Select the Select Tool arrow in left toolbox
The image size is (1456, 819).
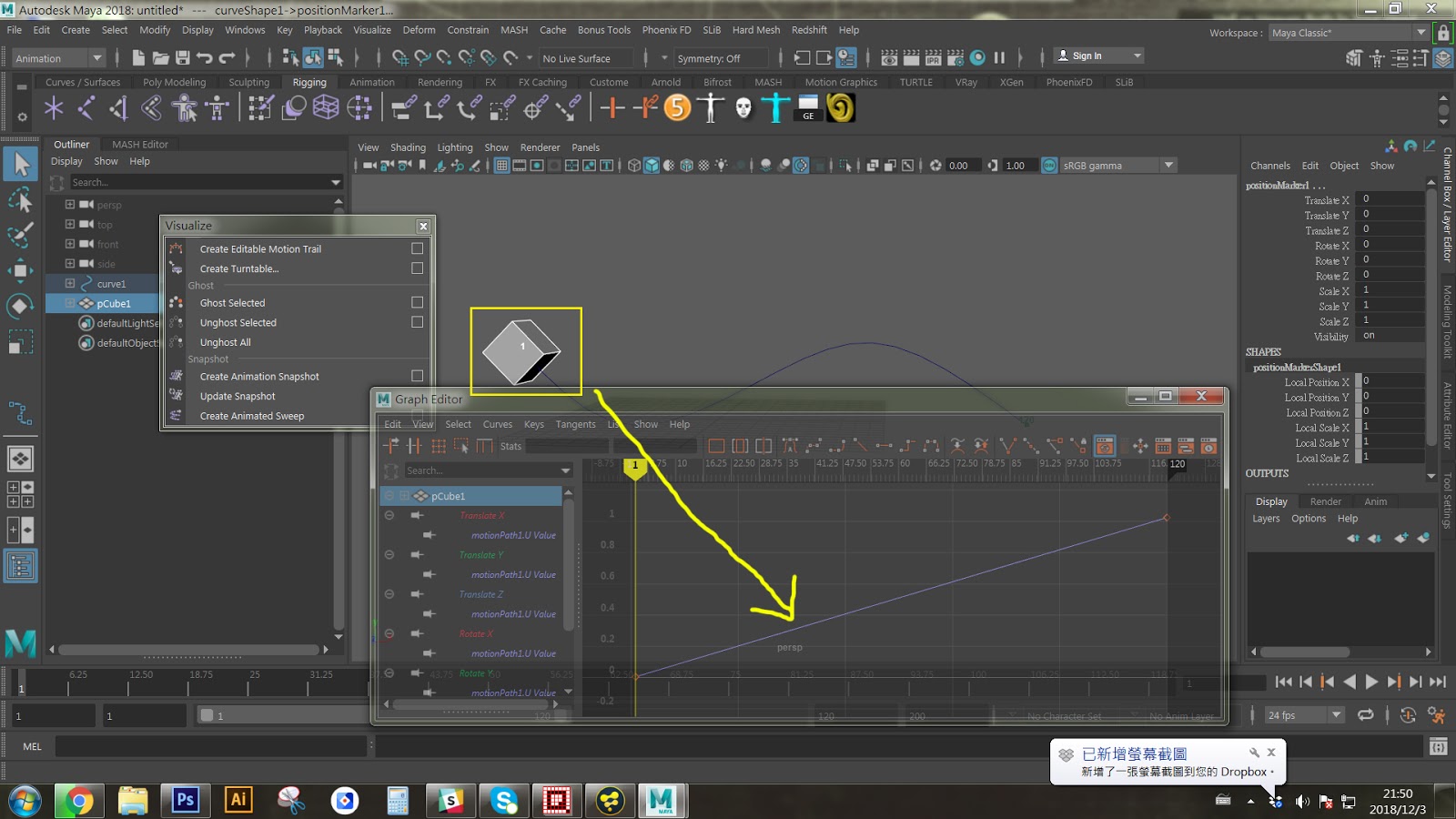point(20,164)
